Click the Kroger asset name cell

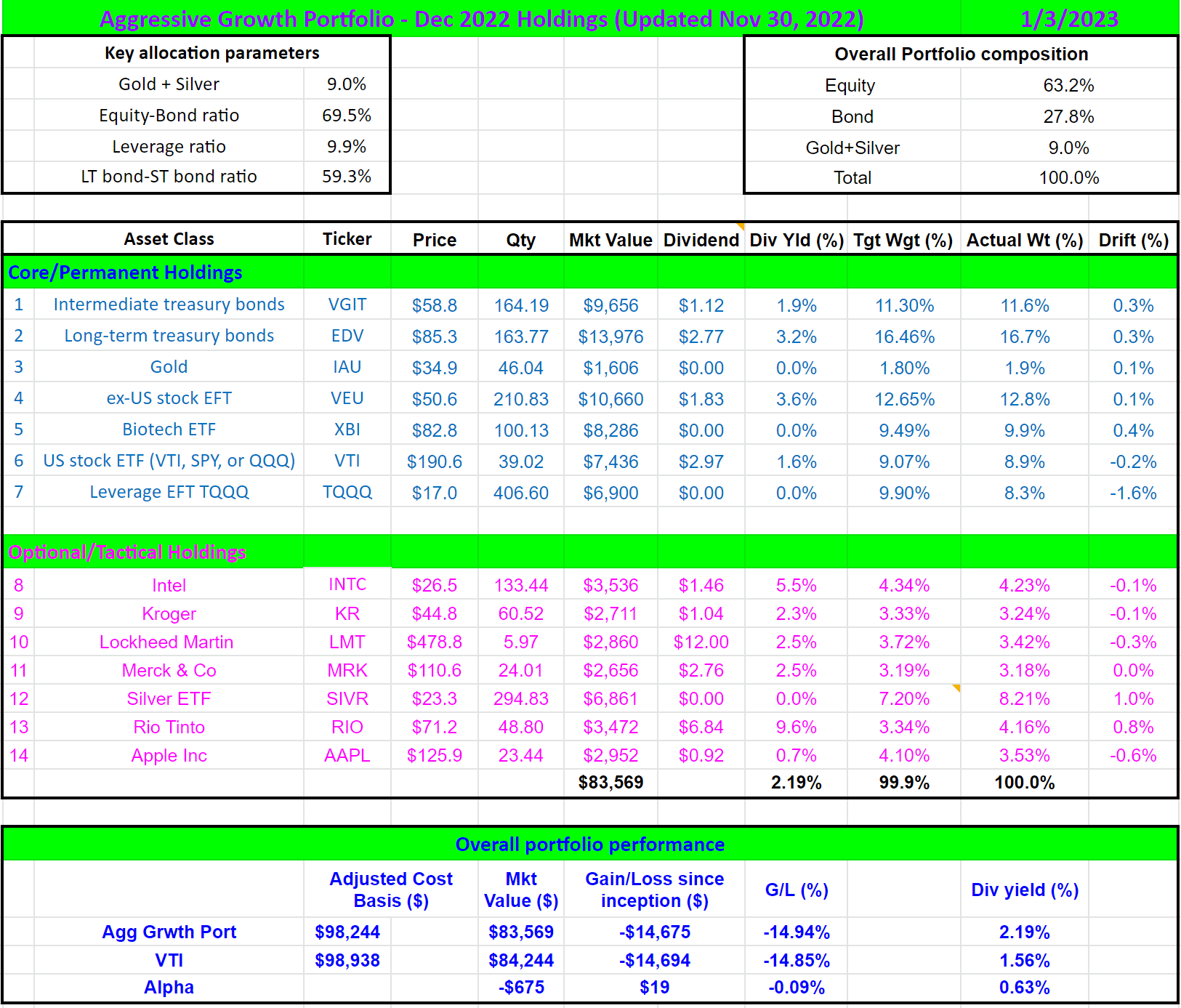click(169, 614)
